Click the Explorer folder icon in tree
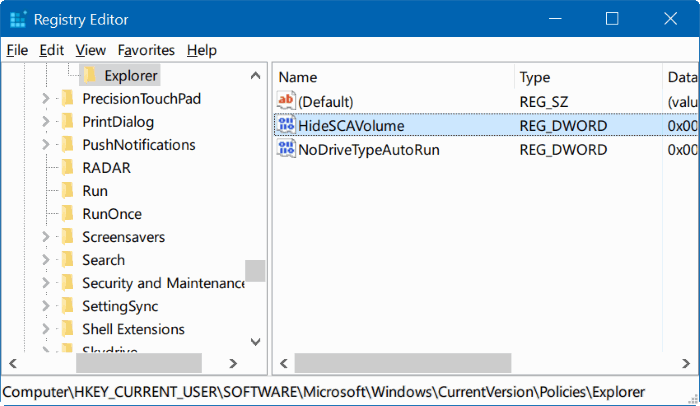This screenshot has width=700, height=406. 89,75
